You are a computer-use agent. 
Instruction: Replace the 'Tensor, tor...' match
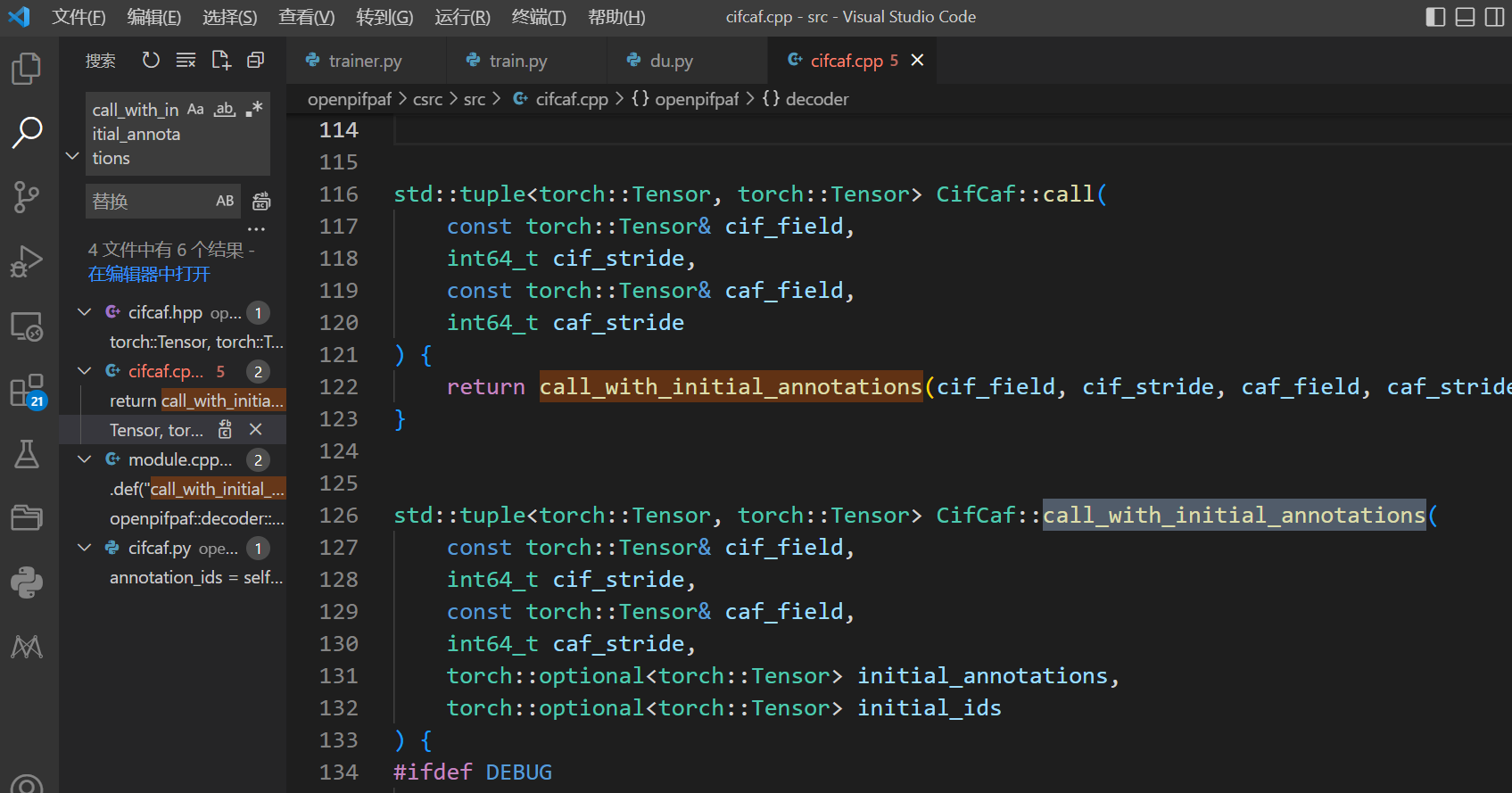tap(225, 430)
